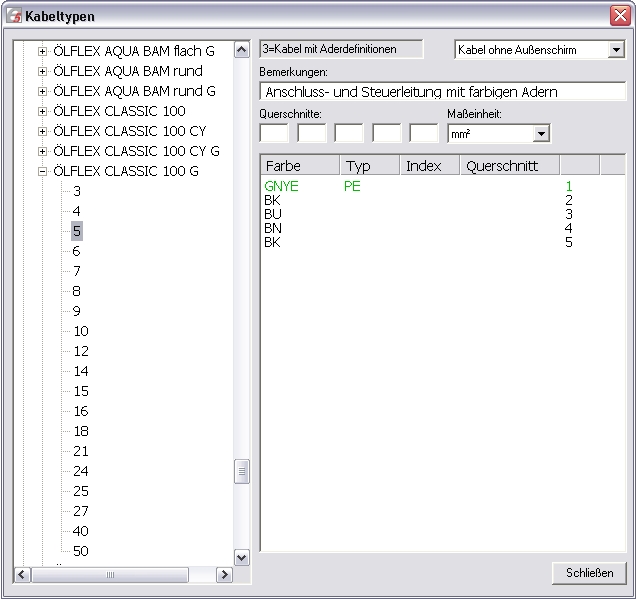The width and height of the screenshot is (637, 599).
Task: Click the Querschnitt column header
Action: [x=509, y=166]
